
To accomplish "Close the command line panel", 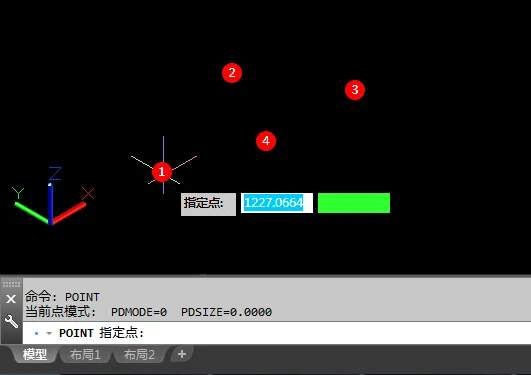I will [x=11, y=299].
